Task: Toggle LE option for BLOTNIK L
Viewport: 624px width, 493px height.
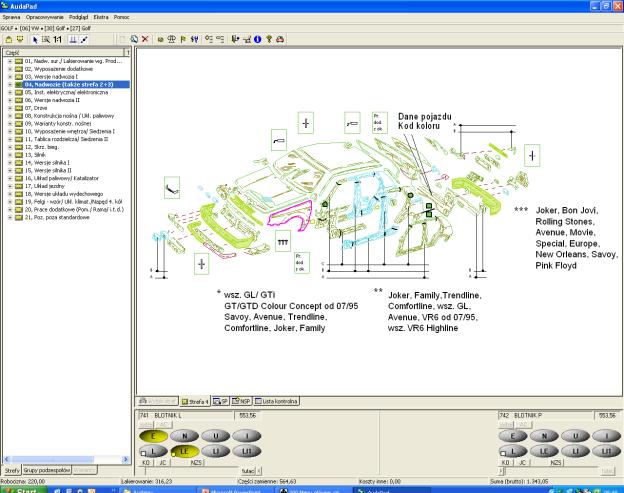Action: (184, 451)
